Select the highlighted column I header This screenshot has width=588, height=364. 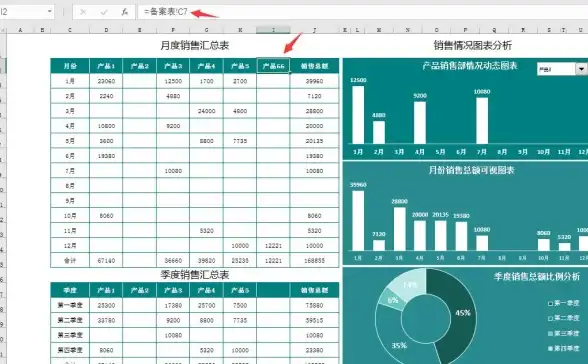(x=273, y=30)
